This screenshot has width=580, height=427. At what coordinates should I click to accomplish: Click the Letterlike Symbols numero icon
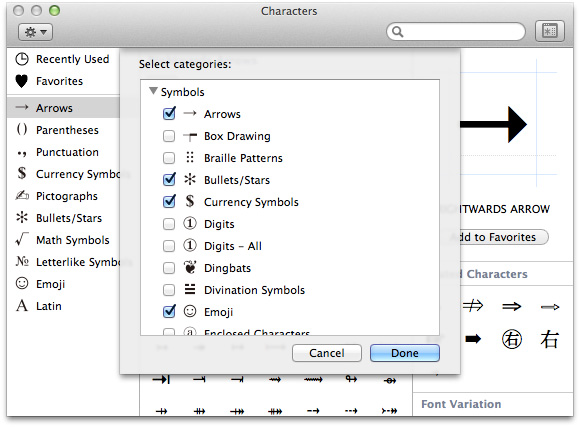22,261
